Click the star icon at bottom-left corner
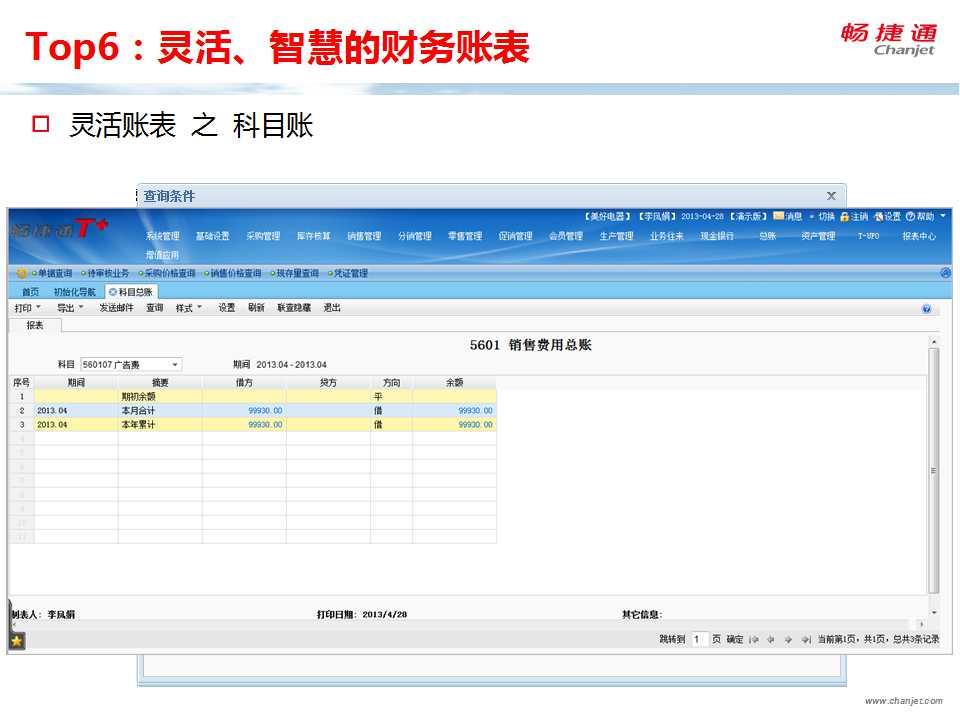Viewport: 960px width, 720px height. [17, 641]
